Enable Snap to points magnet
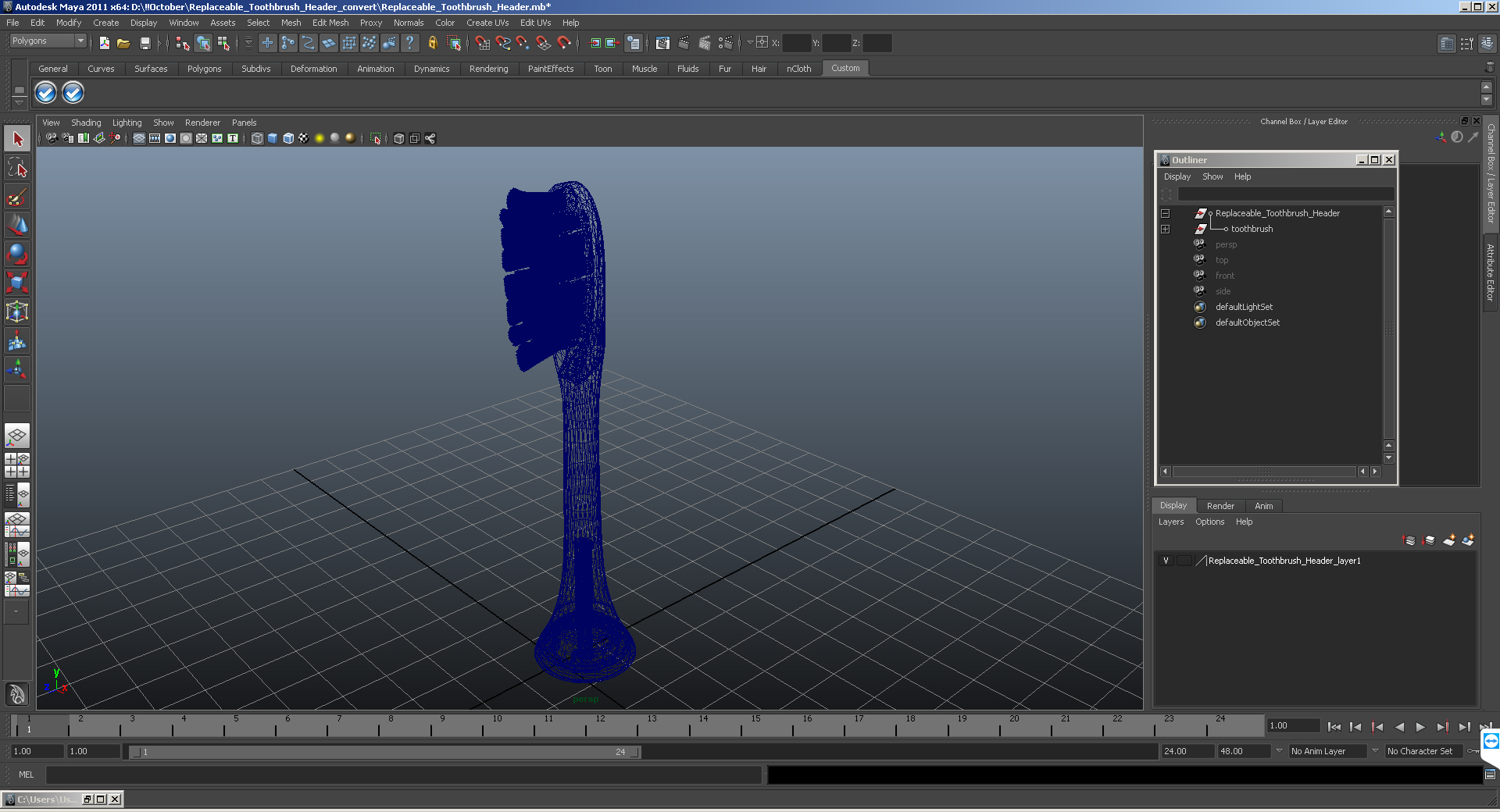1500x812 pixels. point(523,43)
